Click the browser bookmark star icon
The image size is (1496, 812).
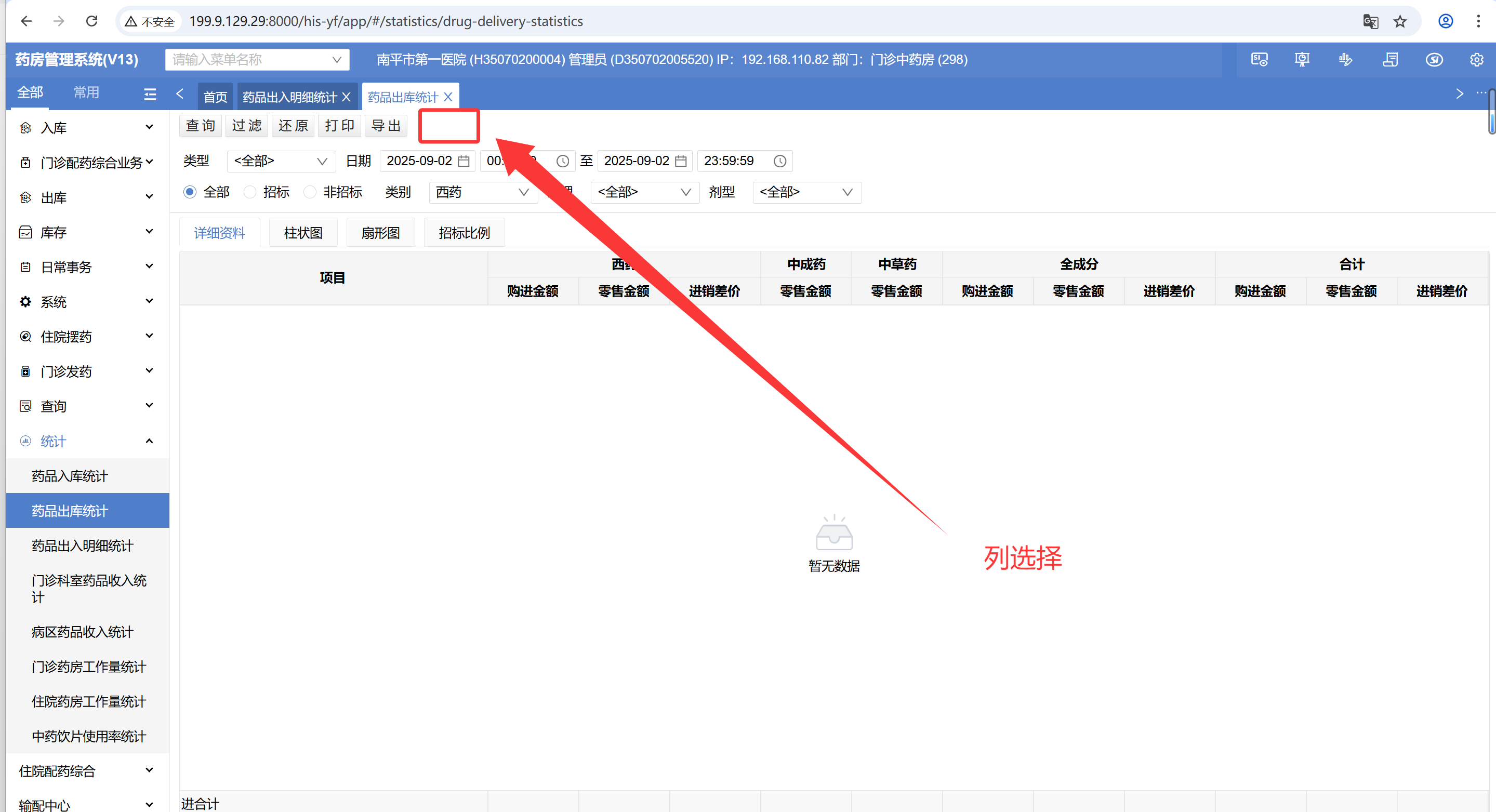1399,21
